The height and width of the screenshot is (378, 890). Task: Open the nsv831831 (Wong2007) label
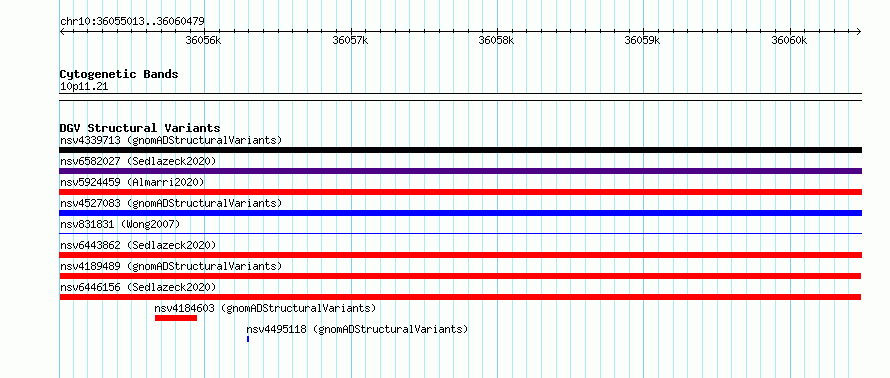coord(120,224)
